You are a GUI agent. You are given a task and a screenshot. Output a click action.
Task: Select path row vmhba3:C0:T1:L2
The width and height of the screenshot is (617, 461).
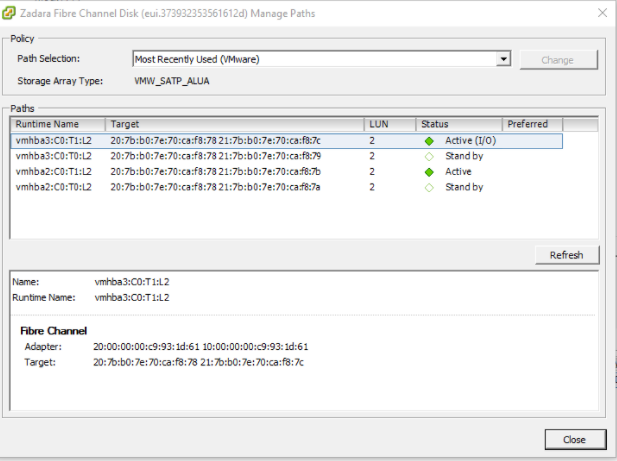(x=287, y=141)
